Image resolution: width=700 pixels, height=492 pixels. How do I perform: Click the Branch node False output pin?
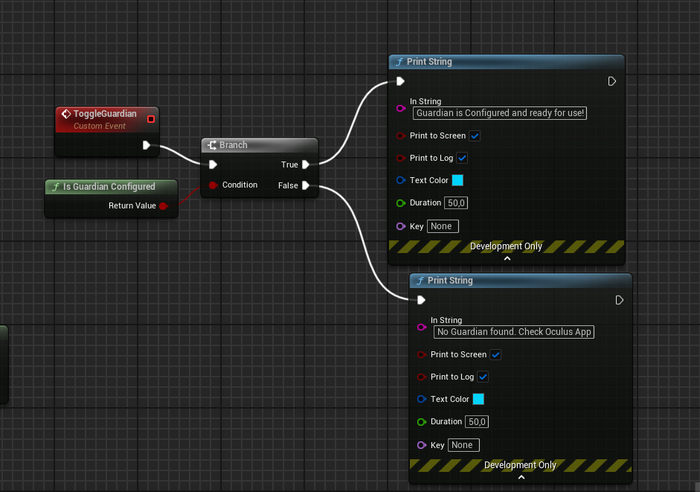[x=306, y=185]
